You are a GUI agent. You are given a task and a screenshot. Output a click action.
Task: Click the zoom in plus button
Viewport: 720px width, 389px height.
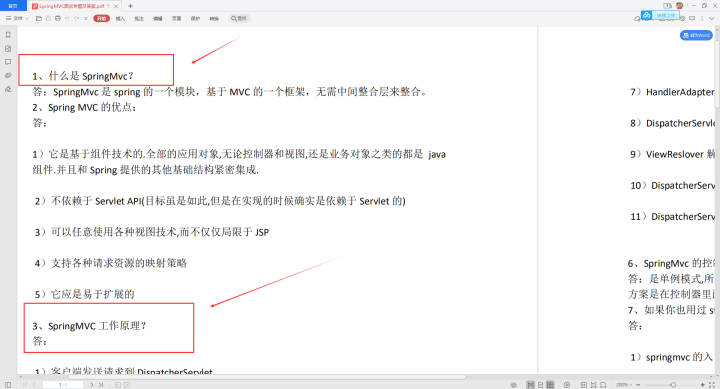[x=703, y=385]
